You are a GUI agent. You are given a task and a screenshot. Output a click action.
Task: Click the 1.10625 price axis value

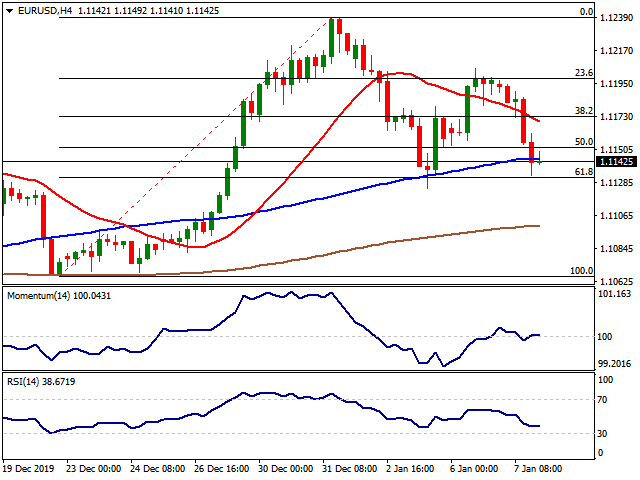[x=616, y=282]
